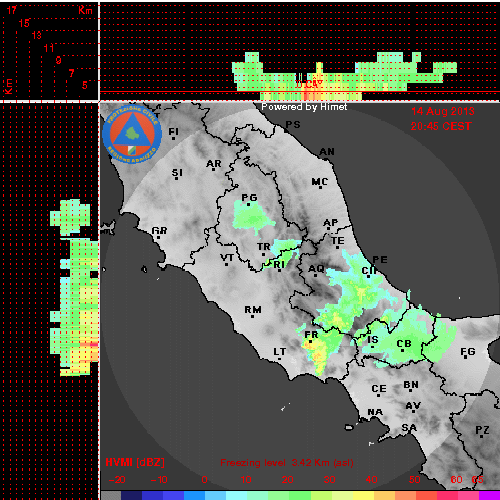Click the FI city label on map
This screenshot has width=500, height=500.
coord(173,132)
